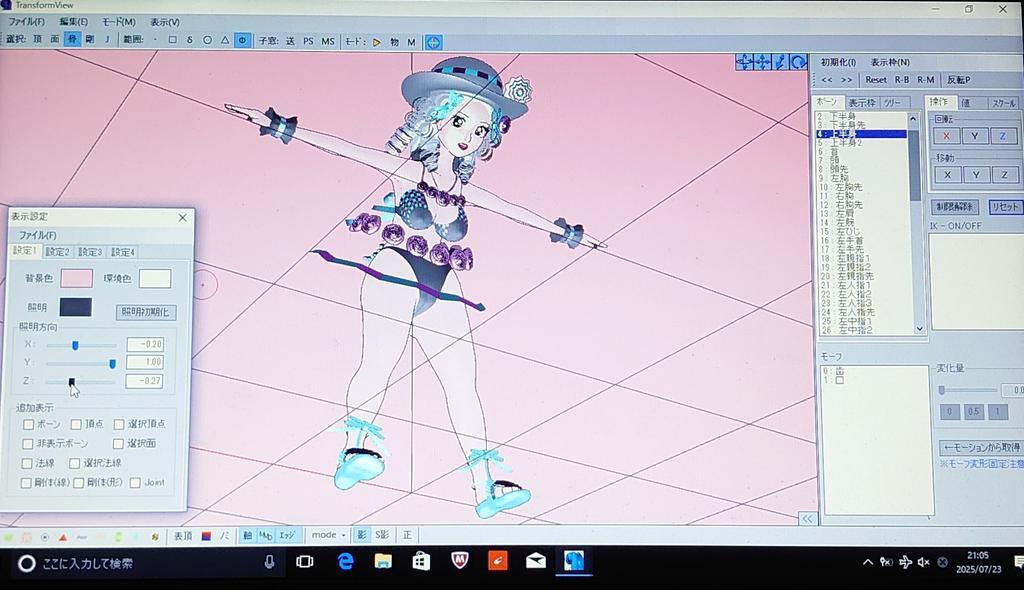Image resolution: width=1024 pixels, height=590 pixels.
Task: Toggle エッジ edge display button
Action: 287,535
